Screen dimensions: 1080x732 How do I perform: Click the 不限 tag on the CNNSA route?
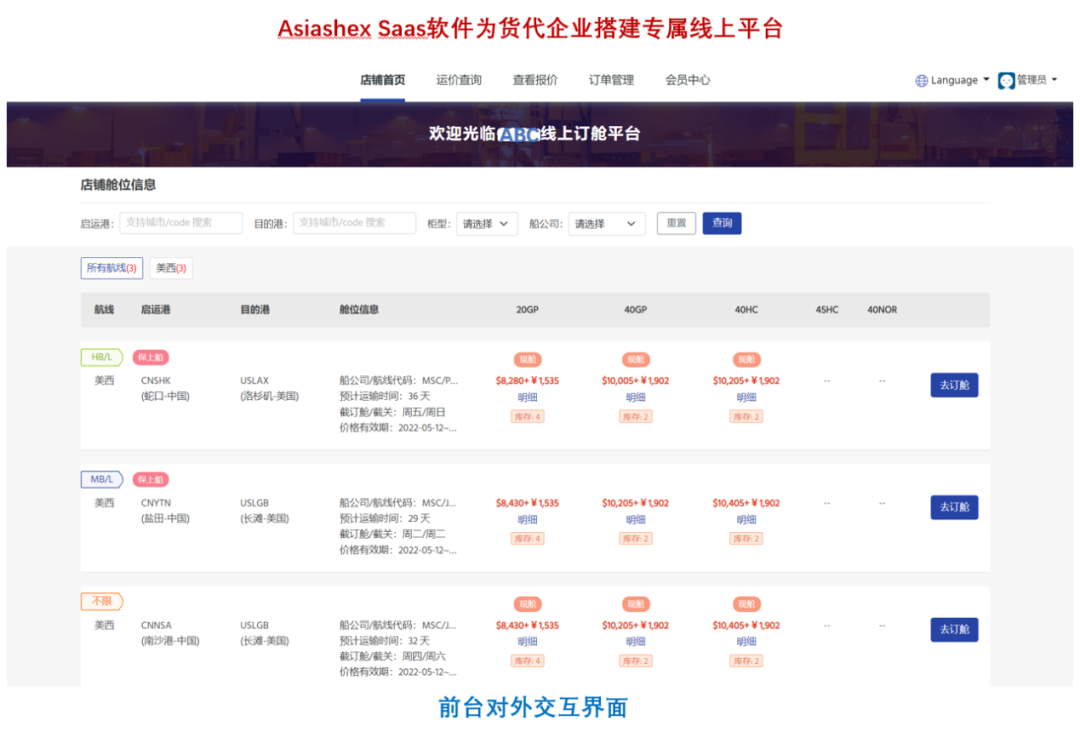[x=100, y=601]
